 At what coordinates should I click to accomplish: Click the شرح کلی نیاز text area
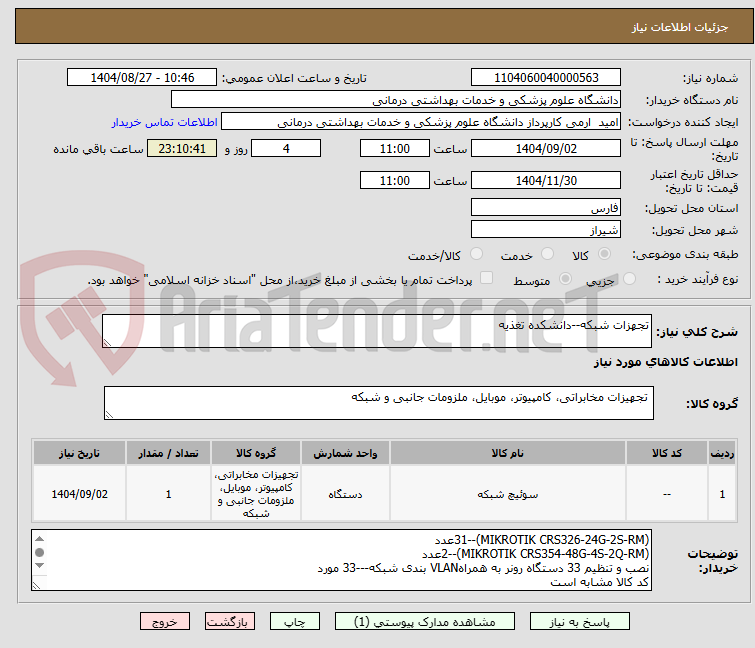pos(377,331)
